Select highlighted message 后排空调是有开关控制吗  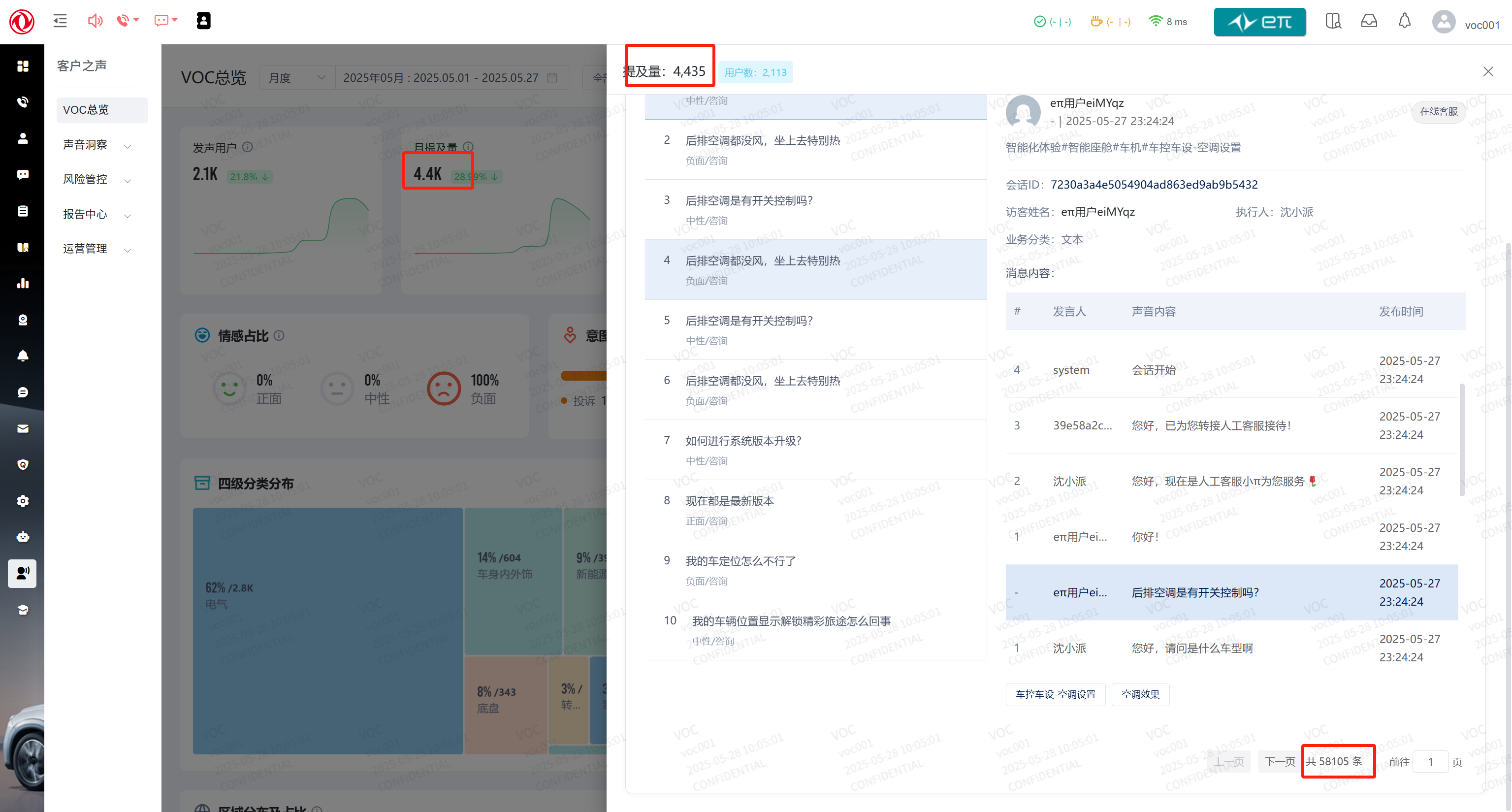(1231, 592)
